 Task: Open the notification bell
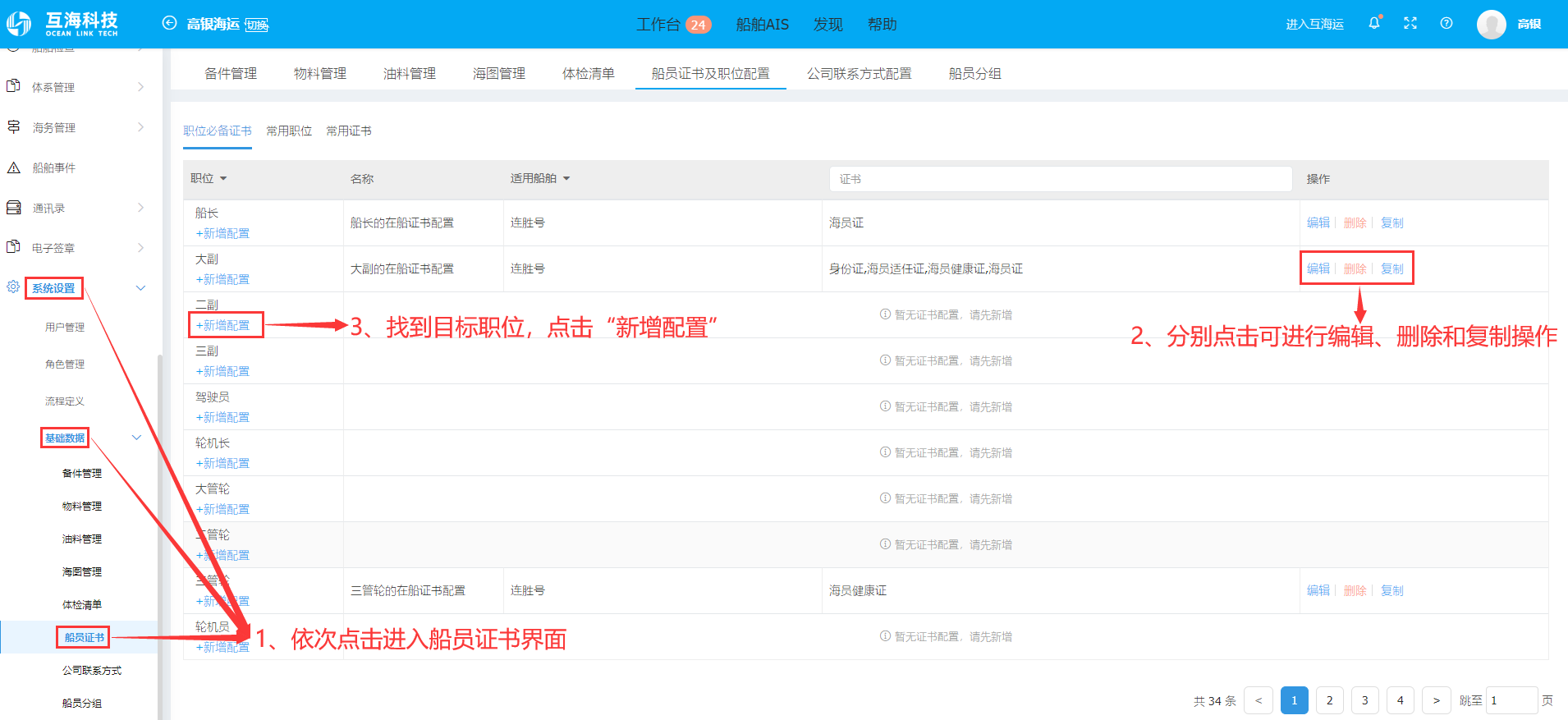pos(1374,23)
